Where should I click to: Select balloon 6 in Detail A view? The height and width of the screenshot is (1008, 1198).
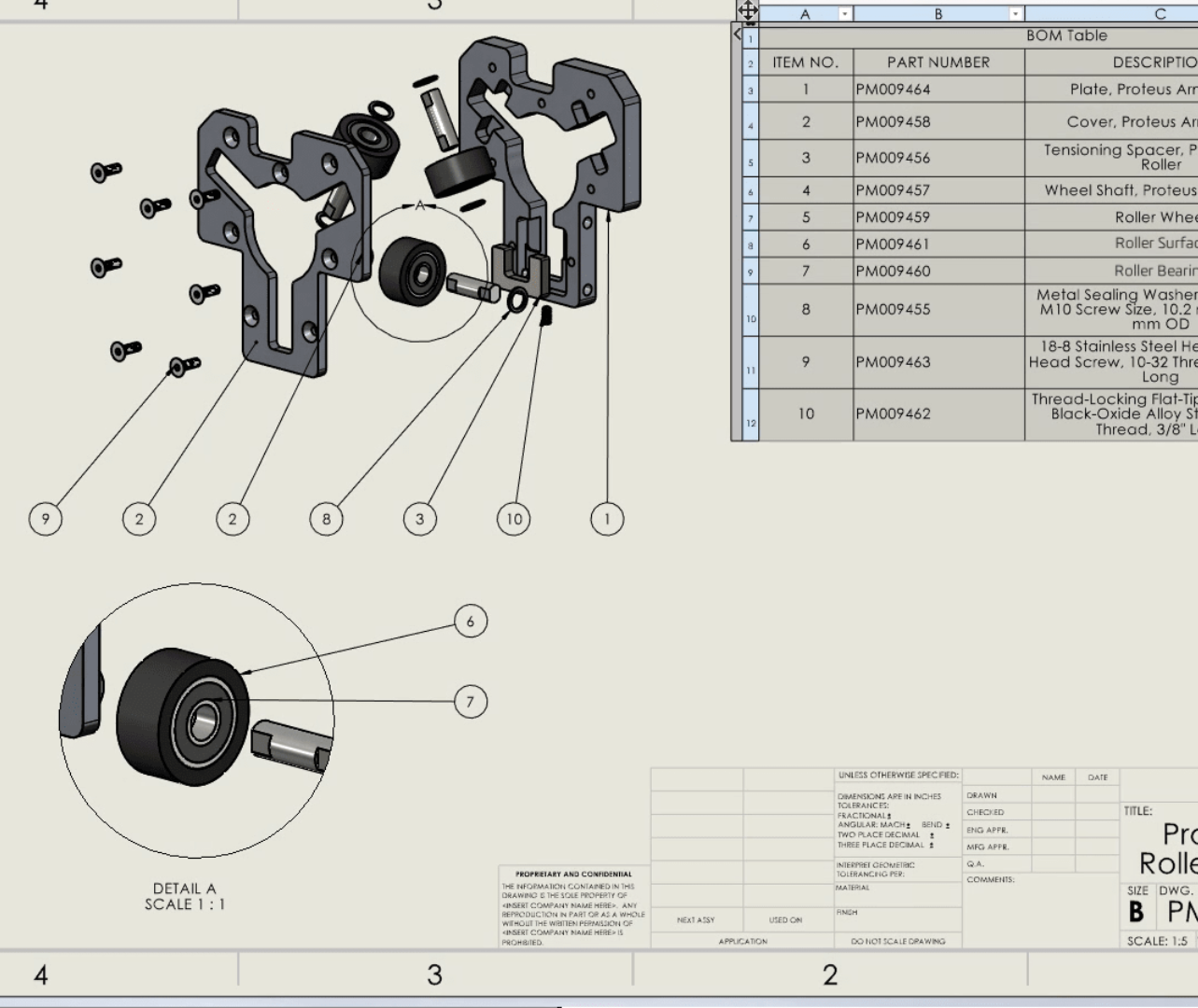tap(471, 622)
